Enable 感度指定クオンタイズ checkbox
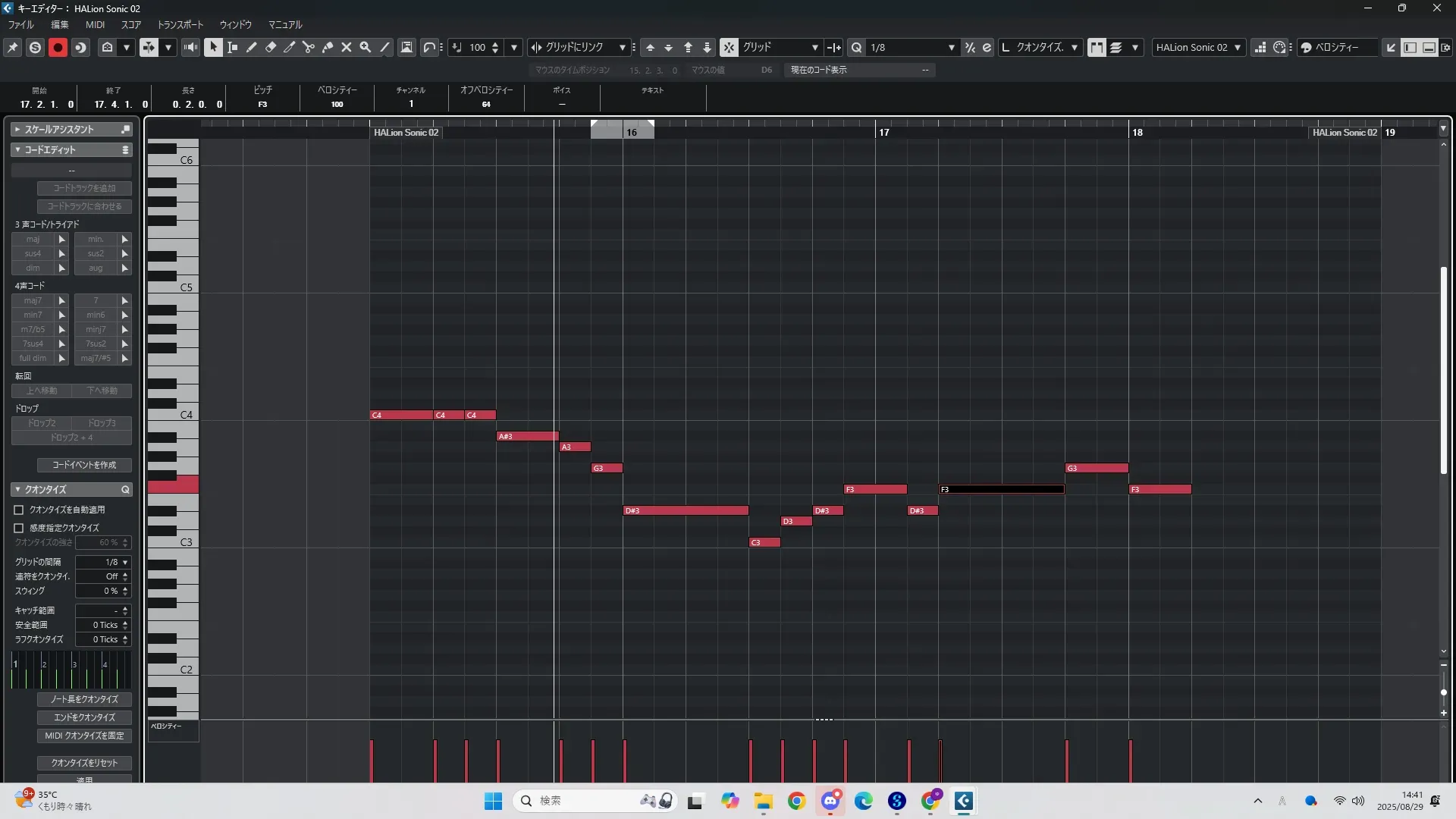The height and width of the screenshot is (819, 1456). click(19, 528)
